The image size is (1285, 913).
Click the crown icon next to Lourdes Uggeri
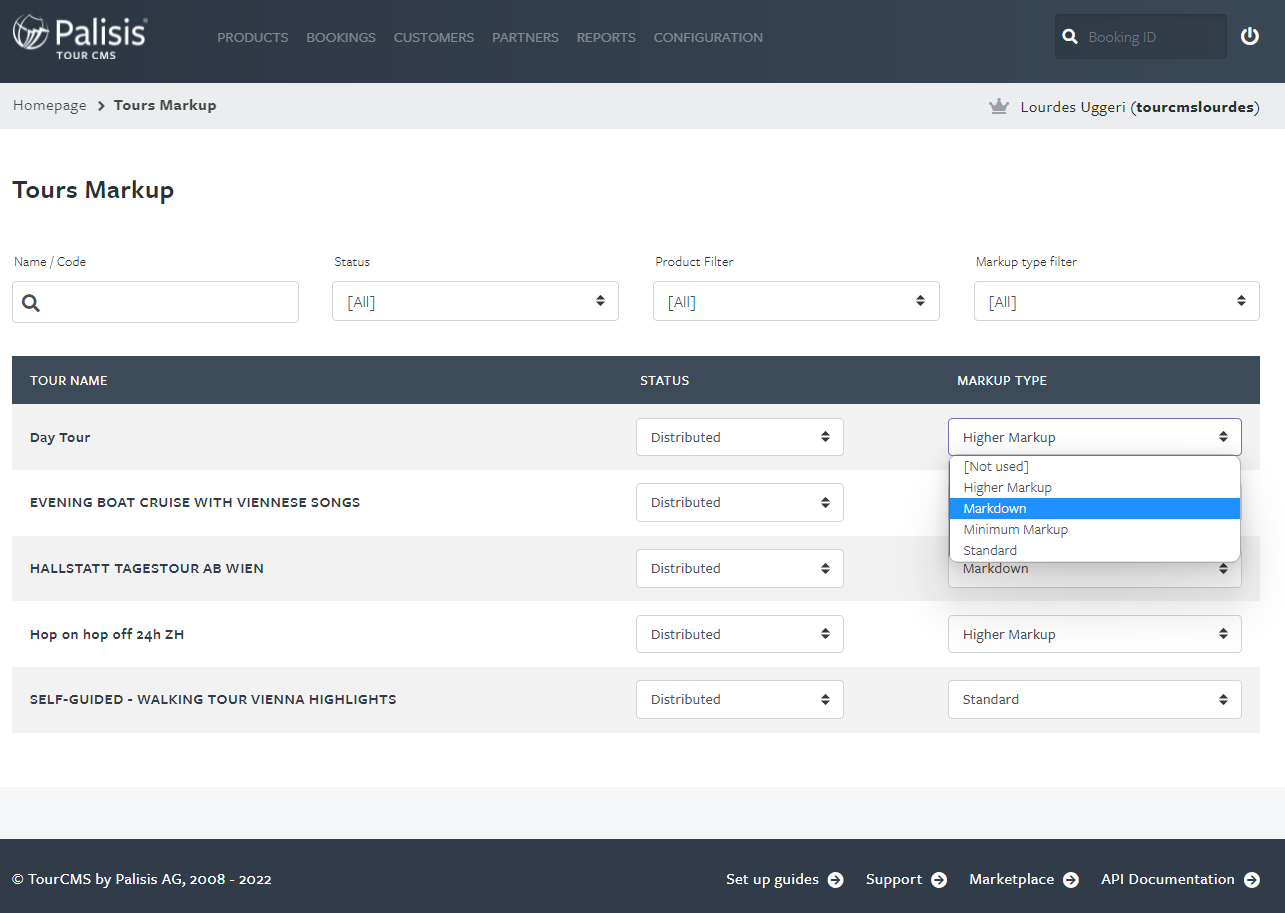[x=998, y=104]
